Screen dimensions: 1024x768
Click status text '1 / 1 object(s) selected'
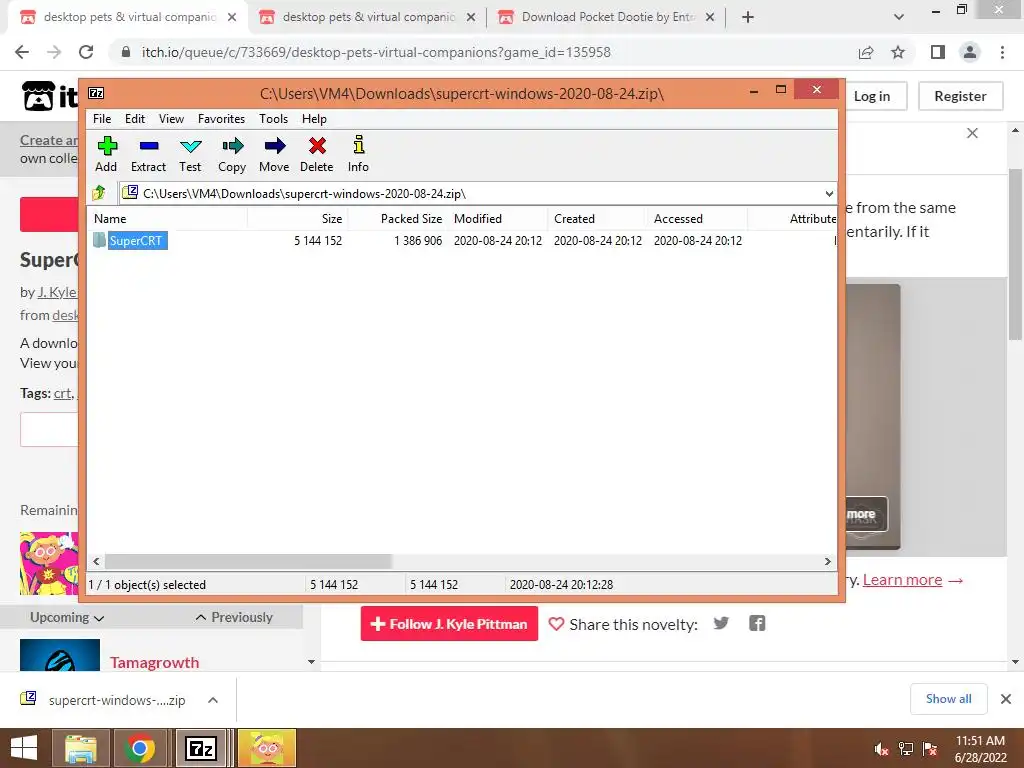tap(147, 584)
